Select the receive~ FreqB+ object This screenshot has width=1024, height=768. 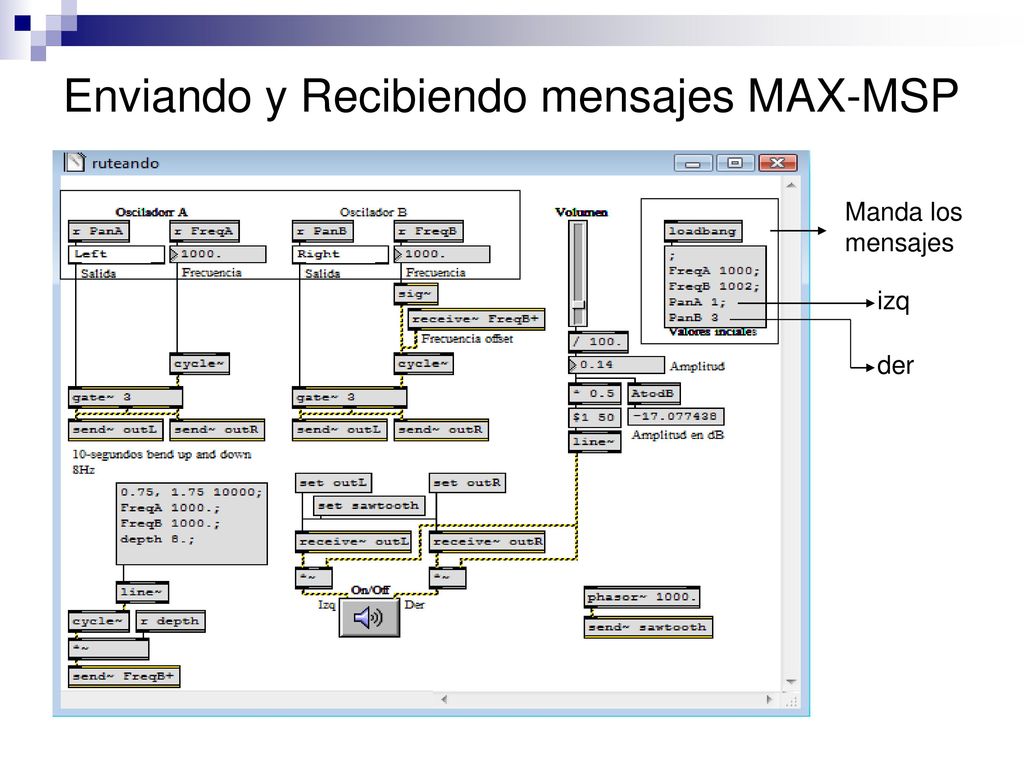click(476, 319)
